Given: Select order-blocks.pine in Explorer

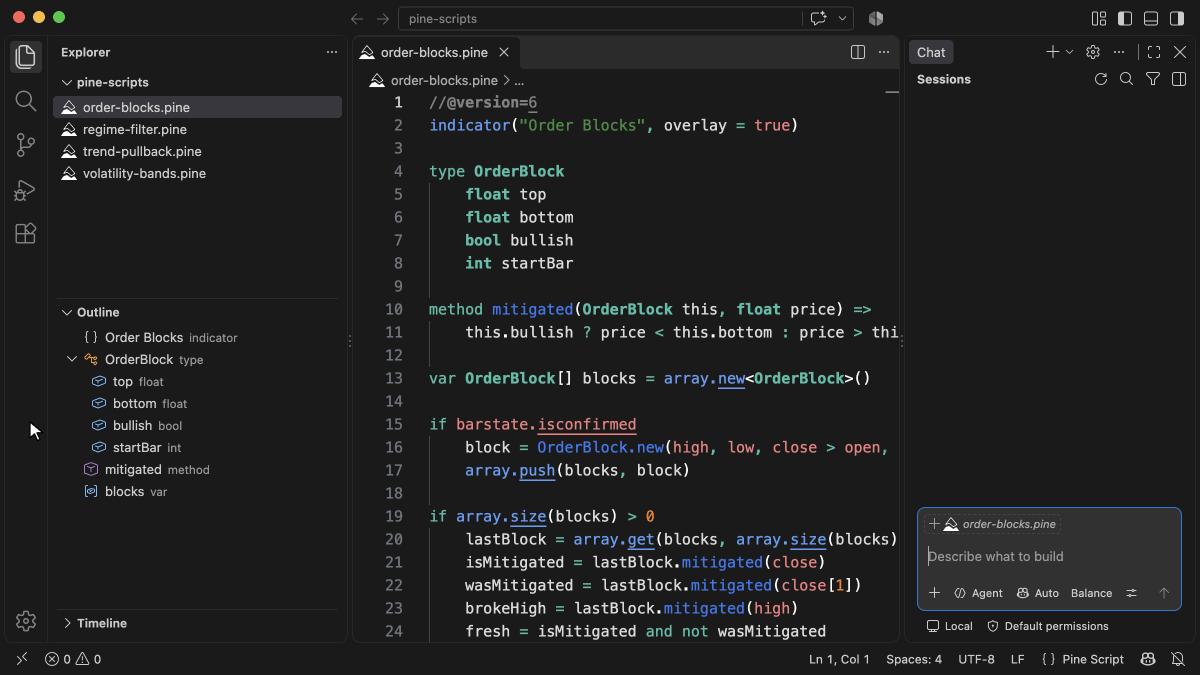Looking at the screenshot, I should pos(197,107).
